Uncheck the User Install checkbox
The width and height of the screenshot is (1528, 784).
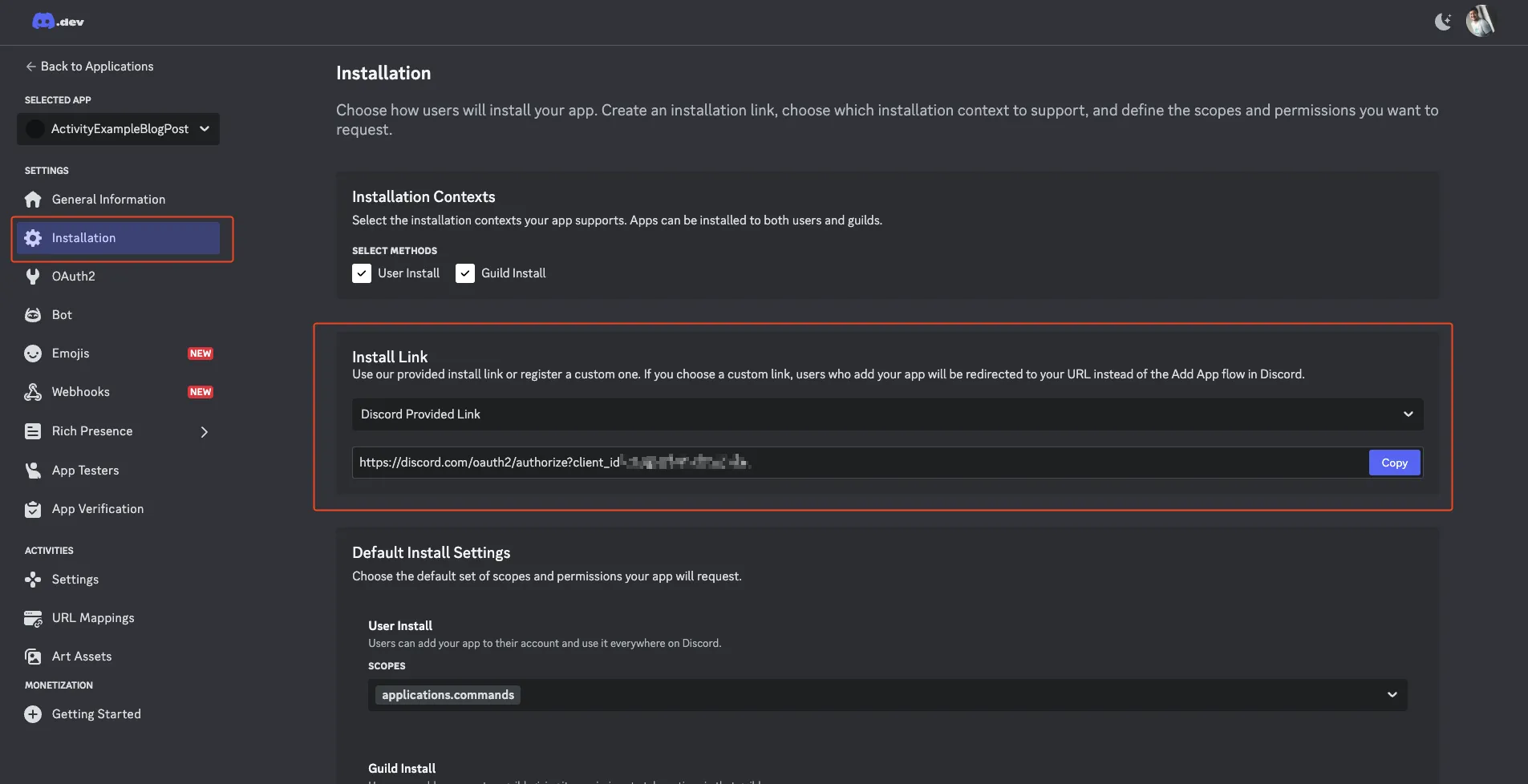pos(362,273)
